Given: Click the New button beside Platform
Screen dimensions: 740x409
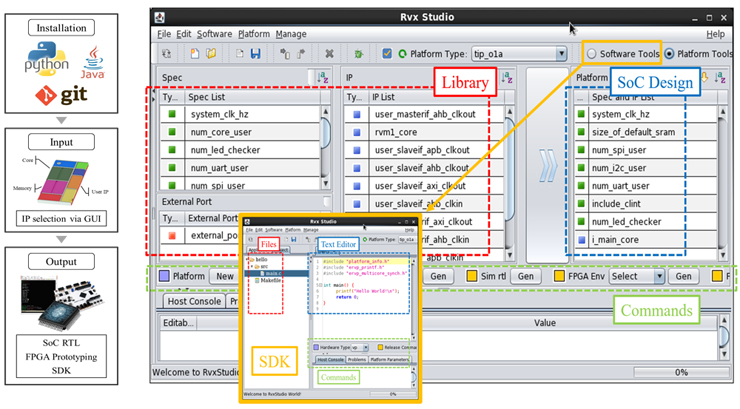Looking at the screenshot, I should 224,275.
